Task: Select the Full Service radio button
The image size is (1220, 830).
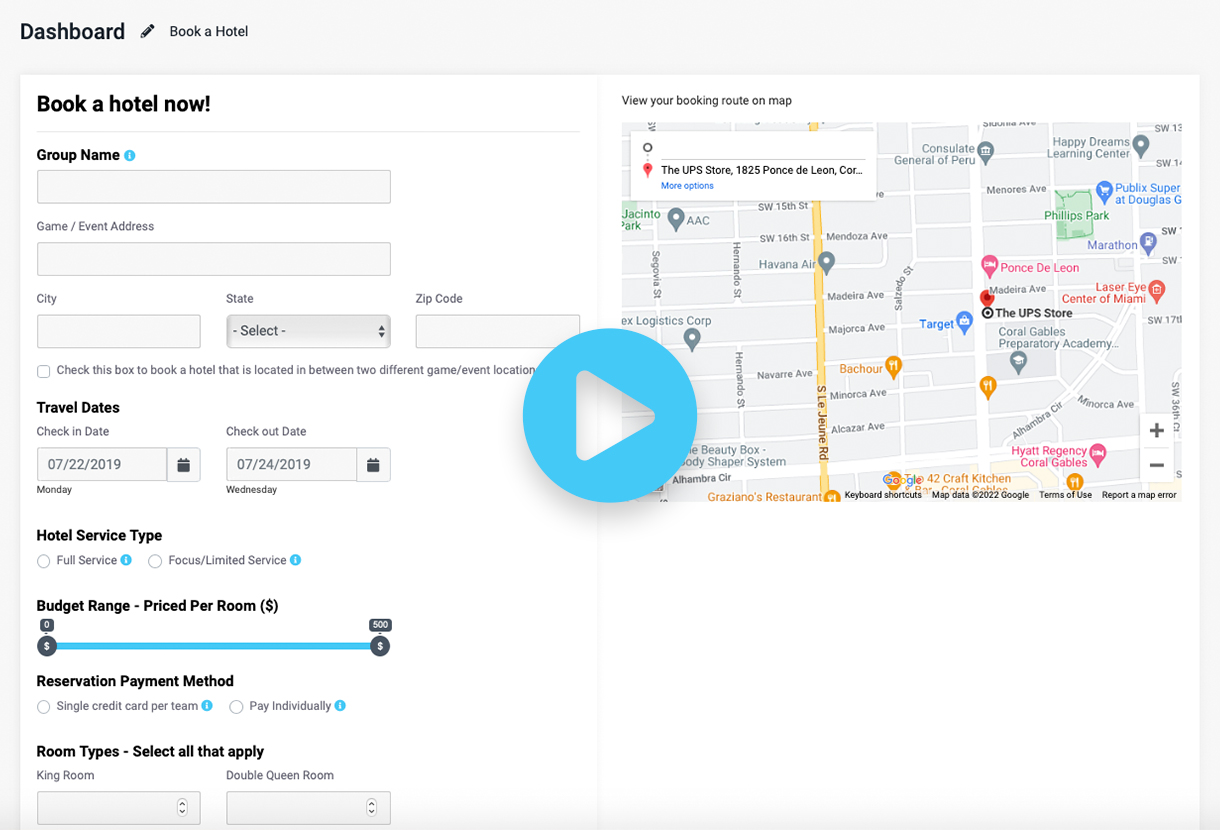Action: 44,561
